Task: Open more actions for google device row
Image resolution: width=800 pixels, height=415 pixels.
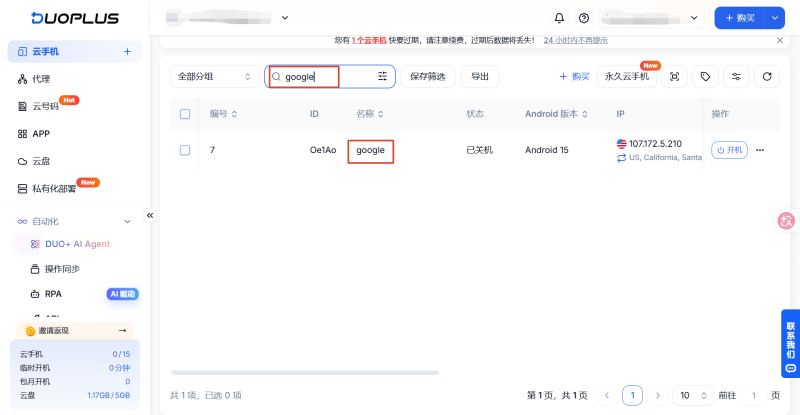Action: coord(760,150)
